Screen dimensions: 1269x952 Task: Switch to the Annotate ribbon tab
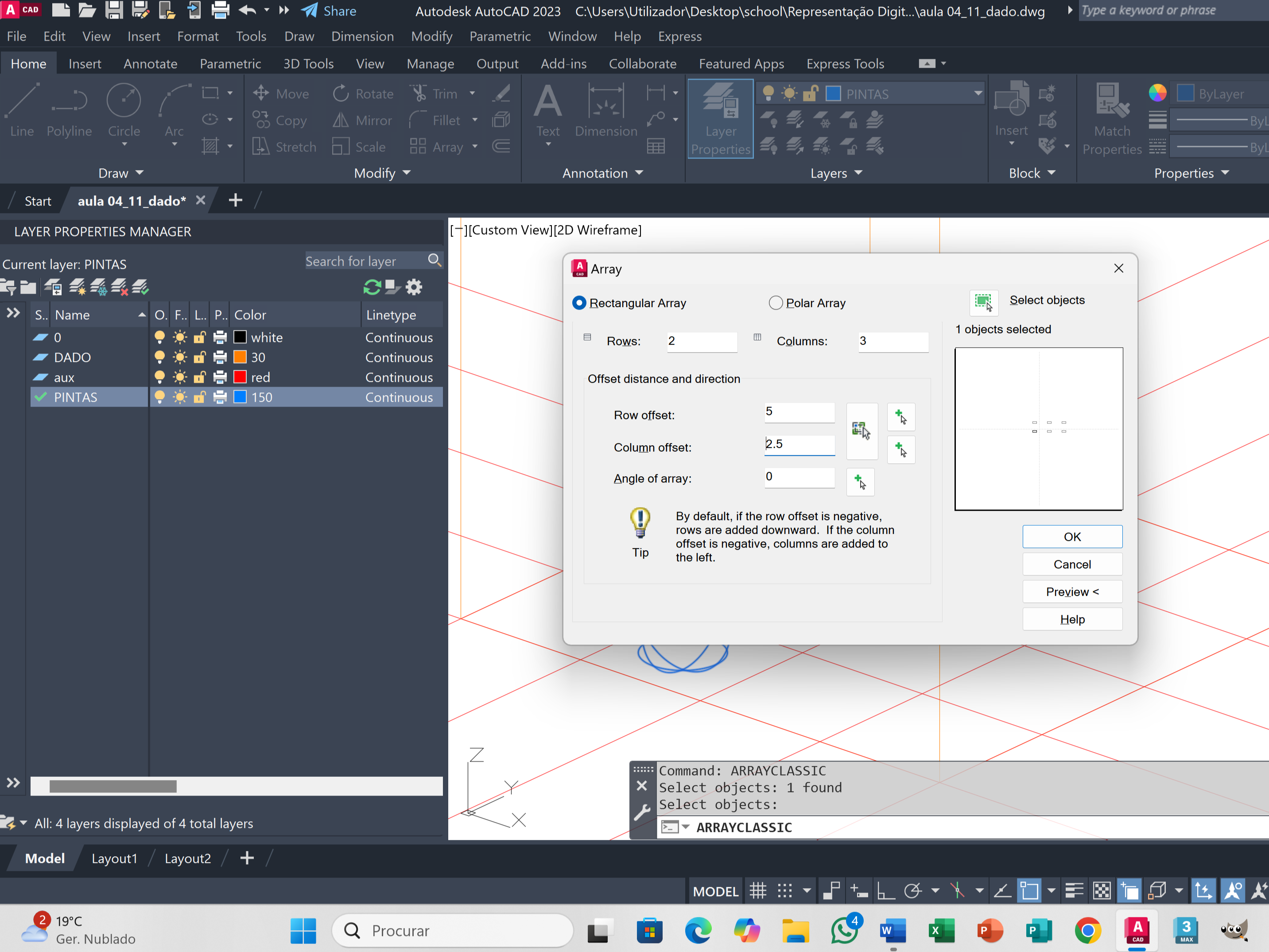tap(150, 64)
